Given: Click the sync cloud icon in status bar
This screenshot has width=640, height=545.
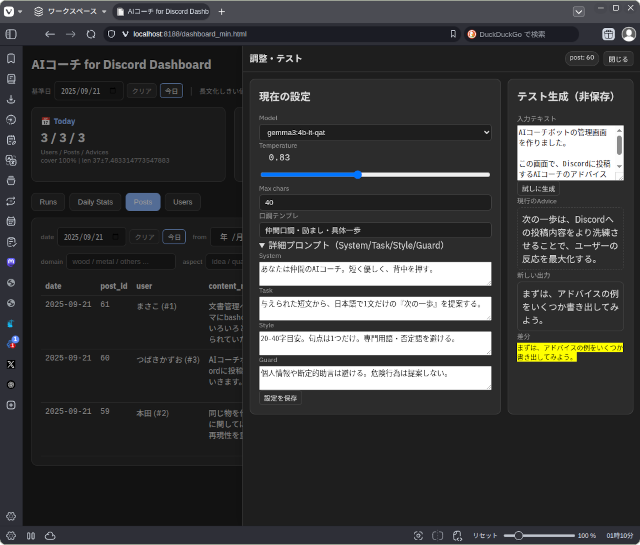Looking at the screenshot, I should click(x=49, y=536).
